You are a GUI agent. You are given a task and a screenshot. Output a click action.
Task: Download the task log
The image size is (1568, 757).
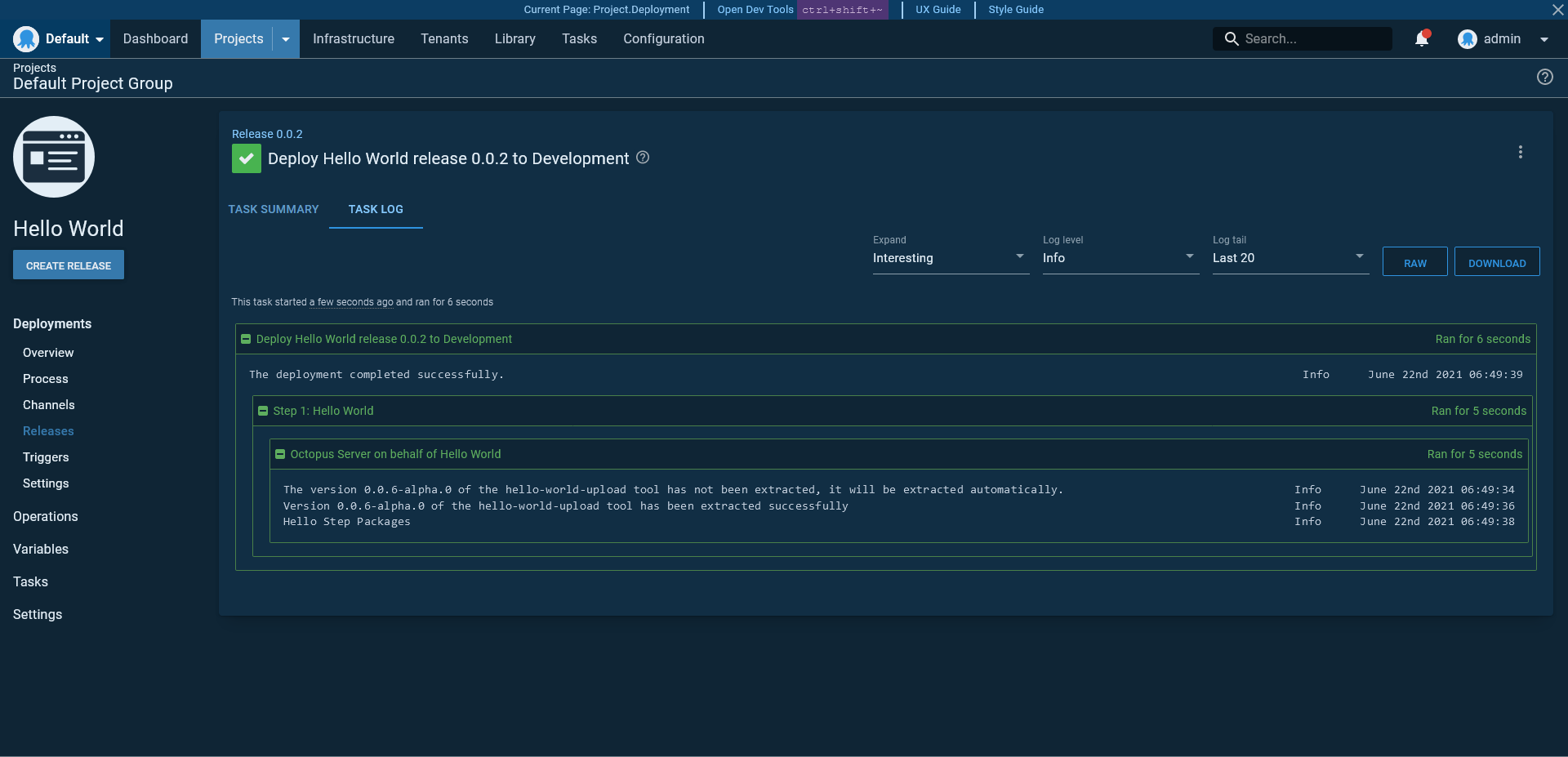pos(1497,261)
